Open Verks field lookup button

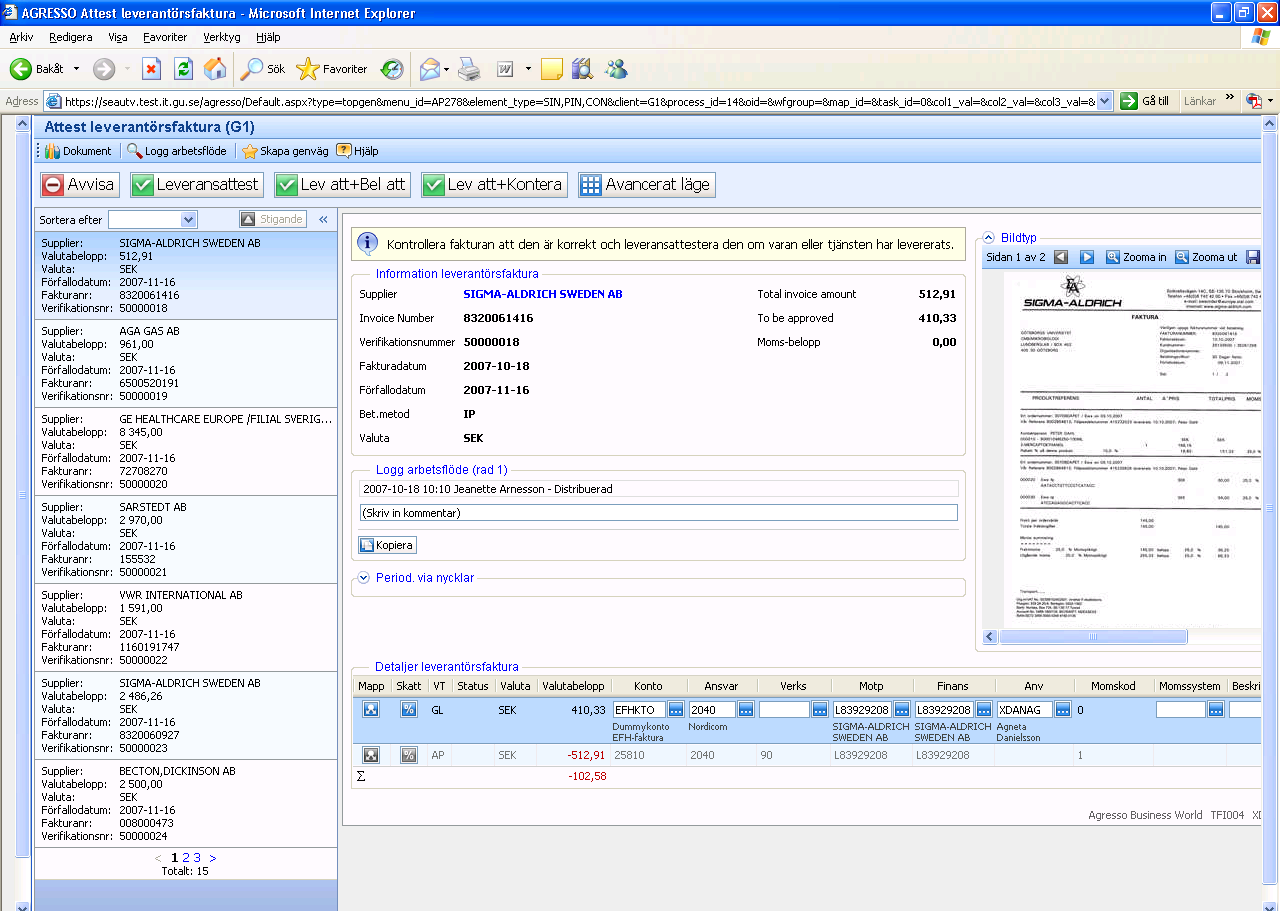click(820, 709)
